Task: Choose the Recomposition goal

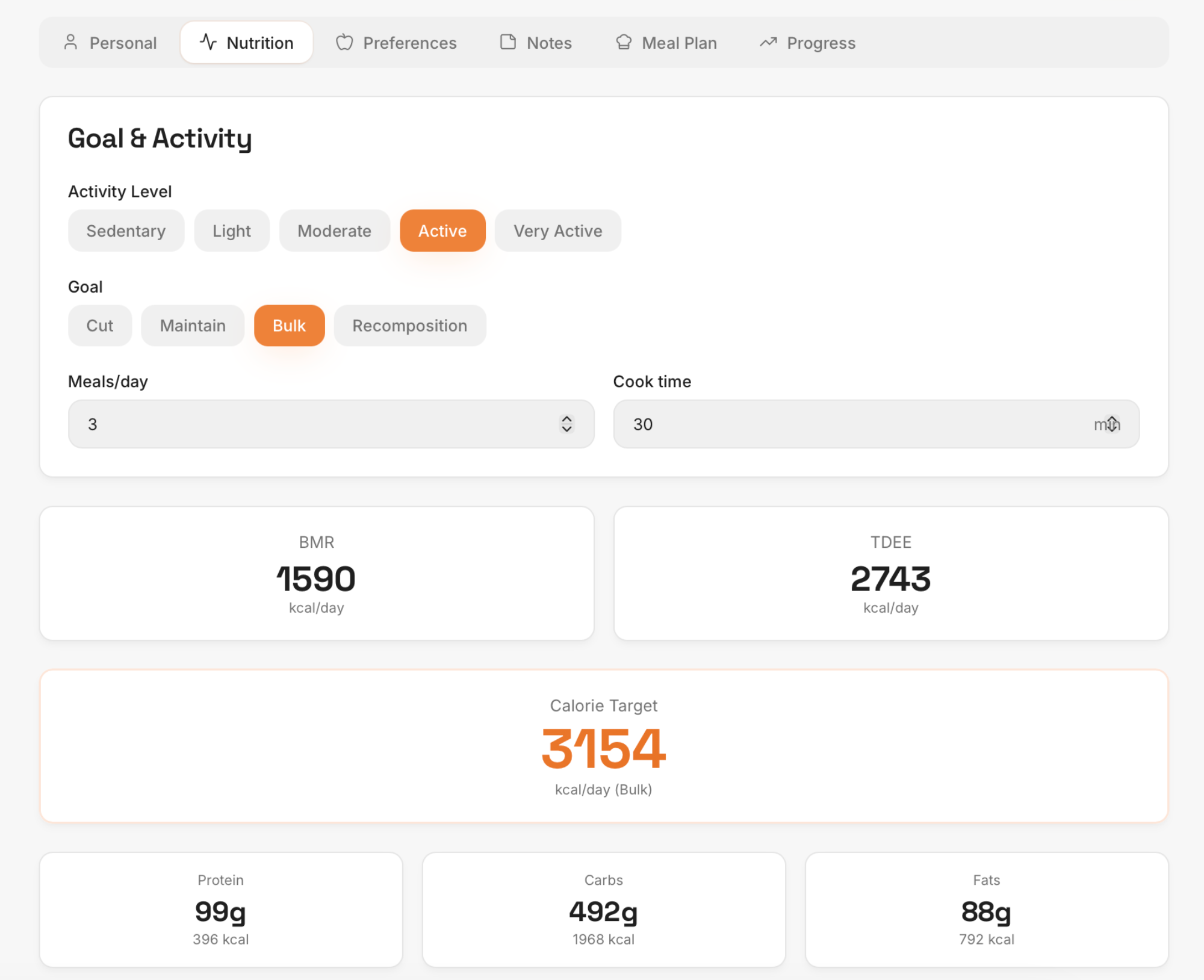Action: pos(409,326)
